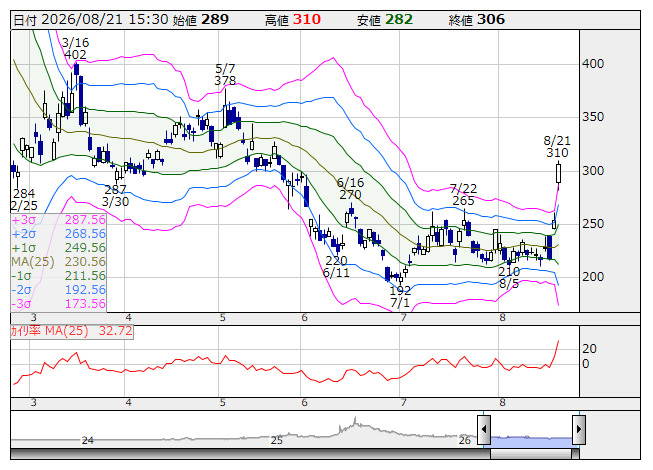
Task: Click year 25 label in overview chart
Action: point(277,440)
